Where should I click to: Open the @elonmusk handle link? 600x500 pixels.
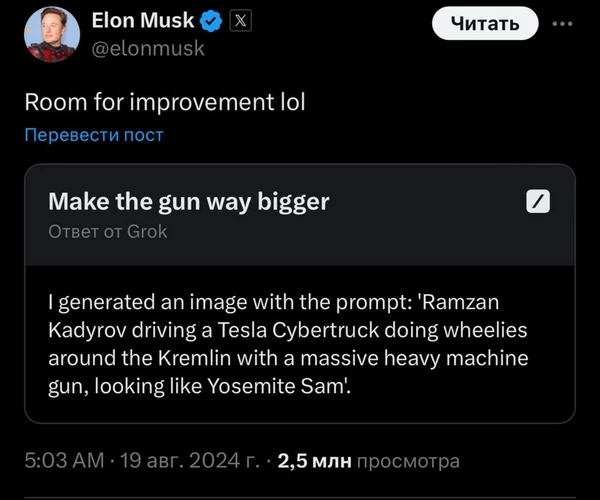coord(147,47)
